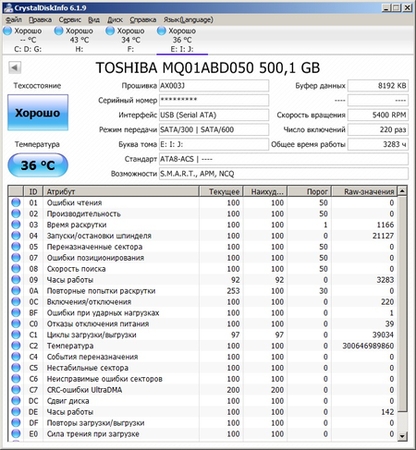Click the CrystalDiskInfo title bar app icon

pos(8,8)
